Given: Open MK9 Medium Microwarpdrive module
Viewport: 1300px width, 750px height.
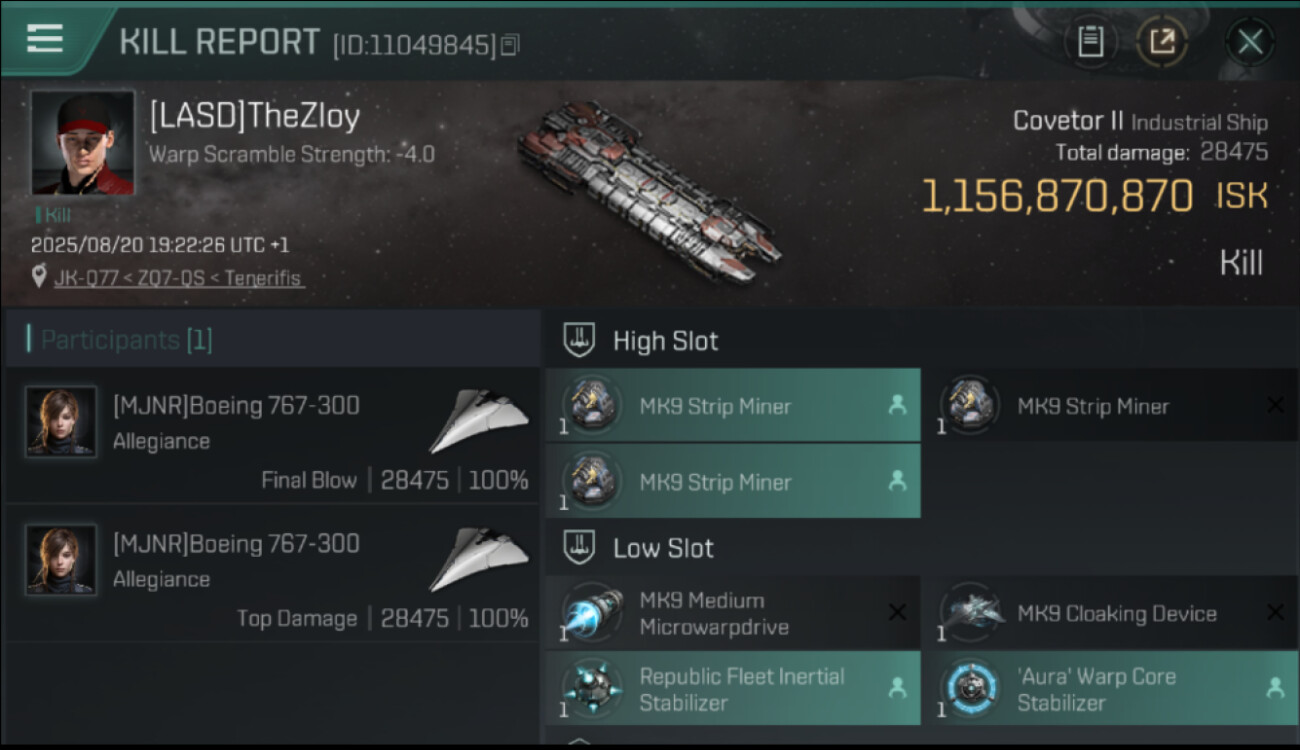Looking at the screenshot, I should pos(733,613).
